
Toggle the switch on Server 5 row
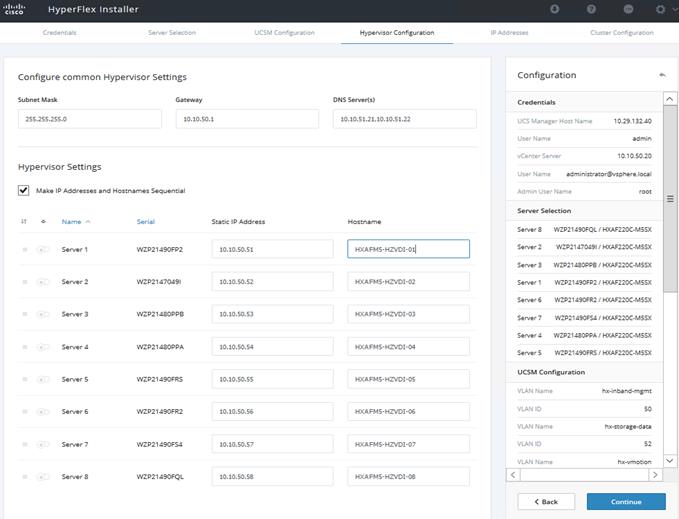42,379
